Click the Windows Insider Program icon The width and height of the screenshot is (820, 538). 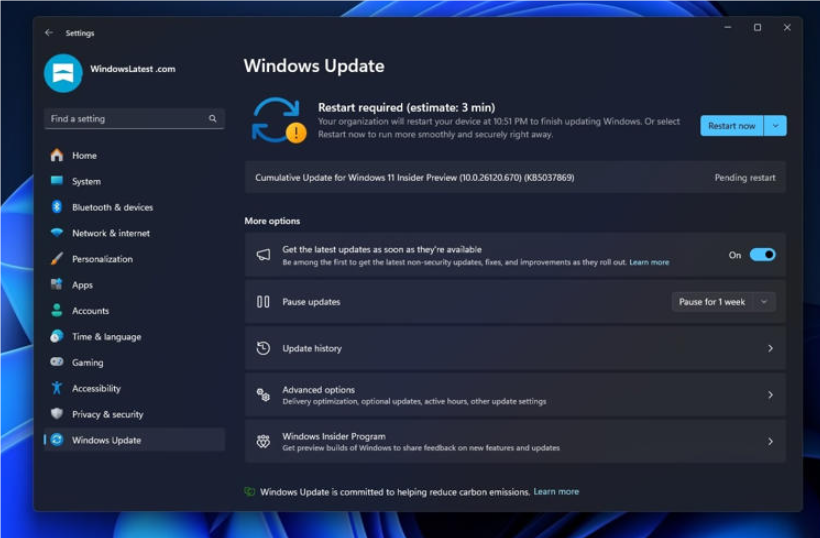point(263,441)
